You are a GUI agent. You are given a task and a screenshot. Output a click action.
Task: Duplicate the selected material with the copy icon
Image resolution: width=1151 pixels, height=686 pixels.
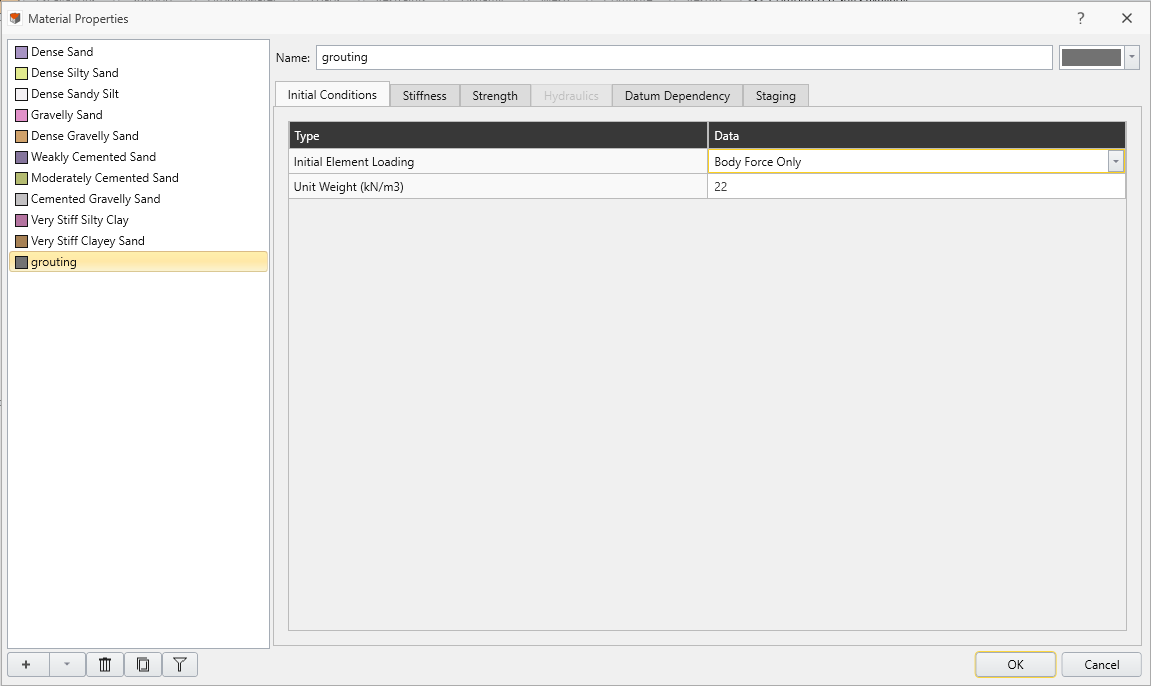142,664
